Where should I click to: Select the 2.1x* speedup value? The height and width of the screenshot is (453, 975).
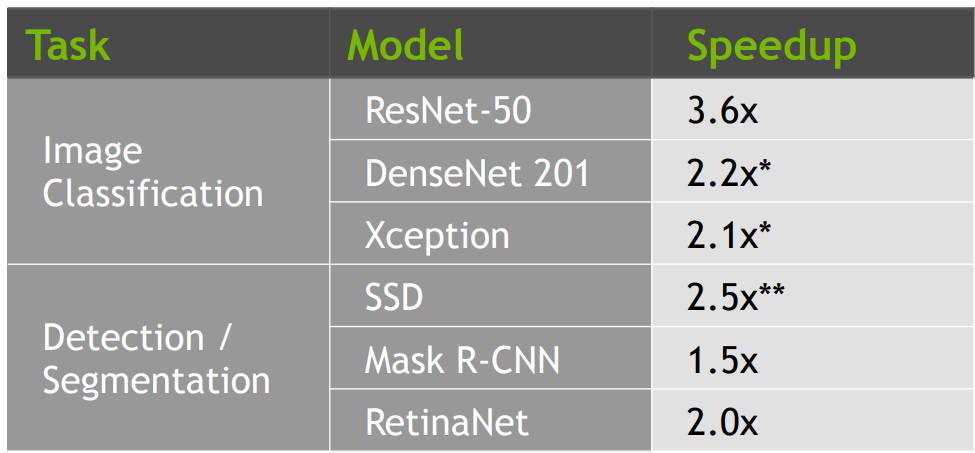[x=729, y=236]
